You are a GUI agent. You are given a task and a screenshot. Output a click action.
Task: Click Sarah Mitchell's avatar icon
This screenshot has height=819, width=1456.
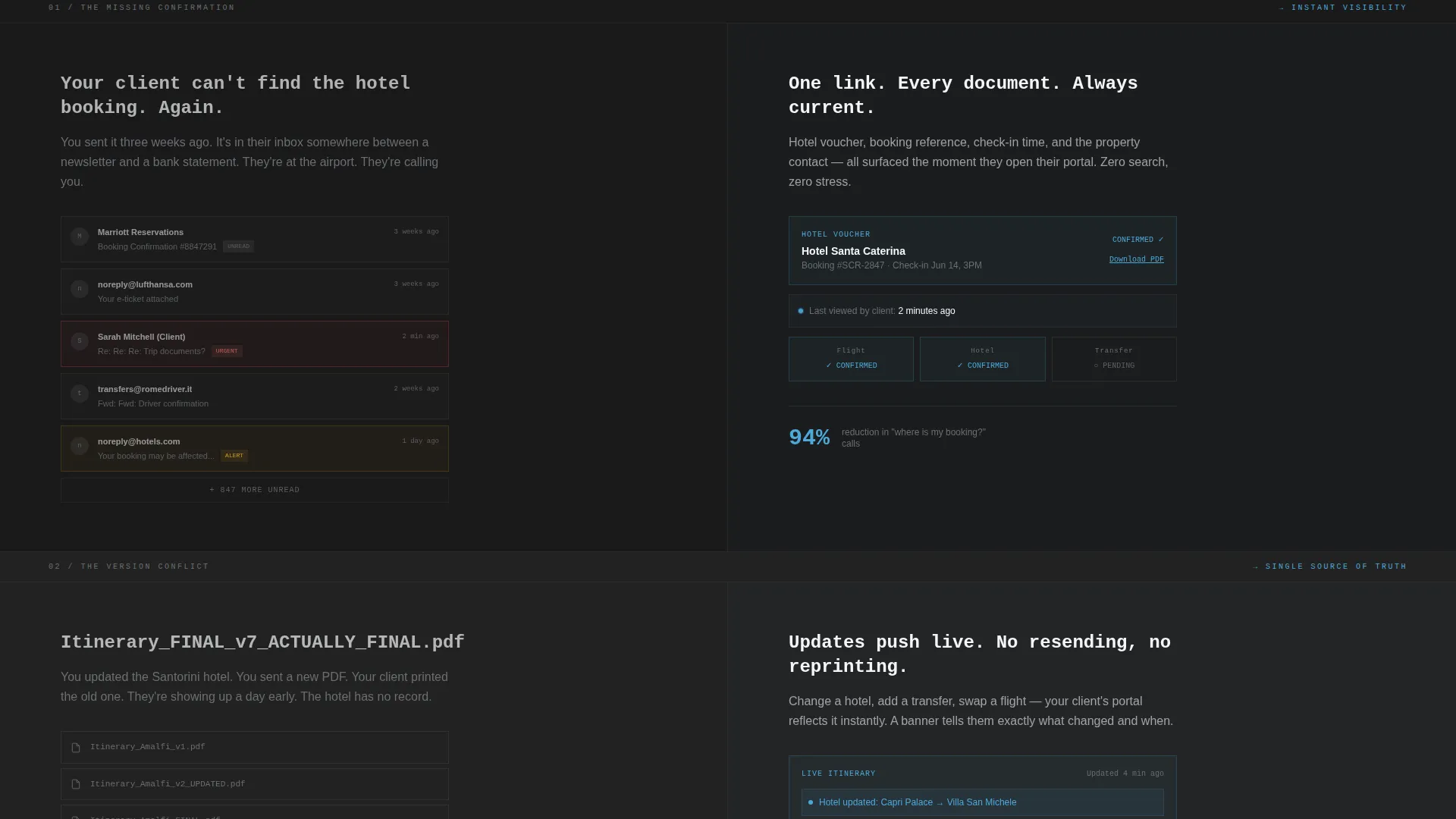(80, 341)
